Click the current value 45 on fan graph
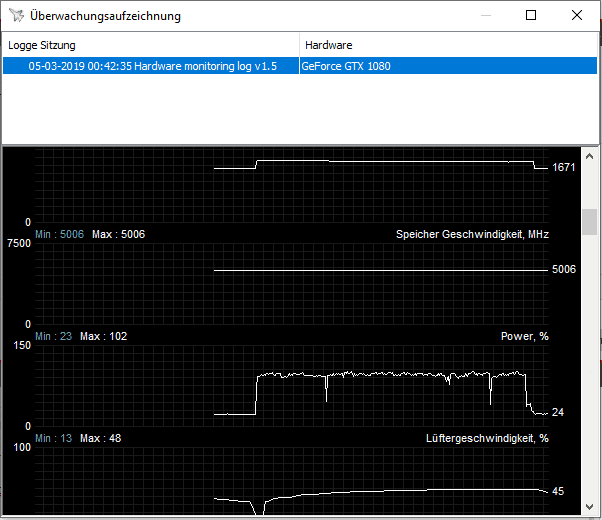The image size is (602, 520). [558, 491]
